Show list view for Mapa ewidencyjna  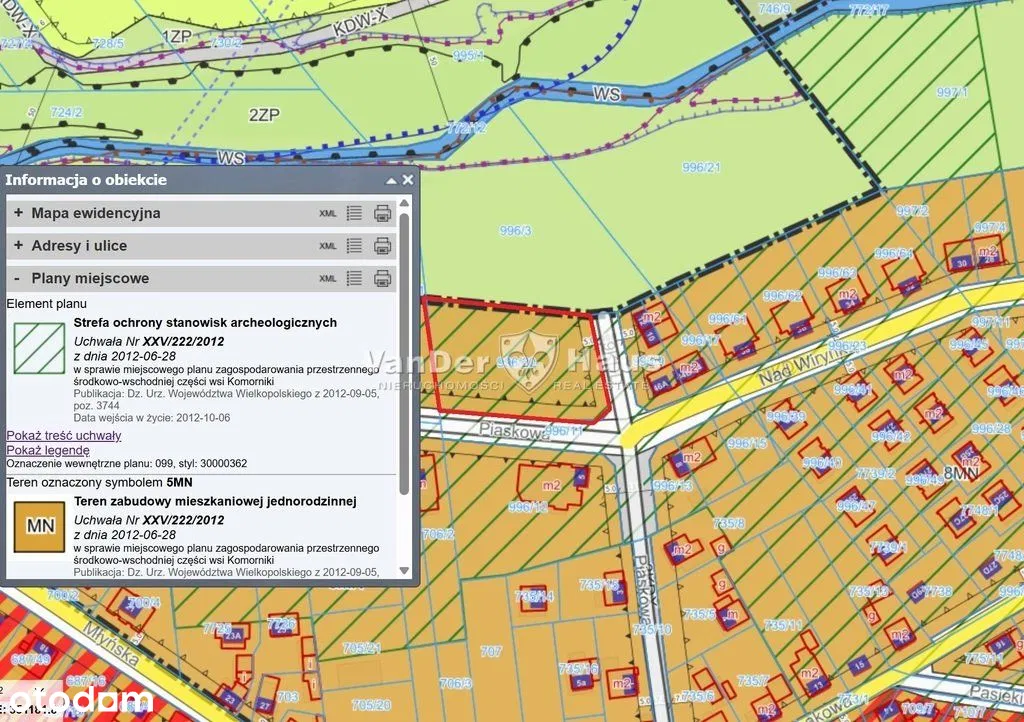tap(354, 213)
